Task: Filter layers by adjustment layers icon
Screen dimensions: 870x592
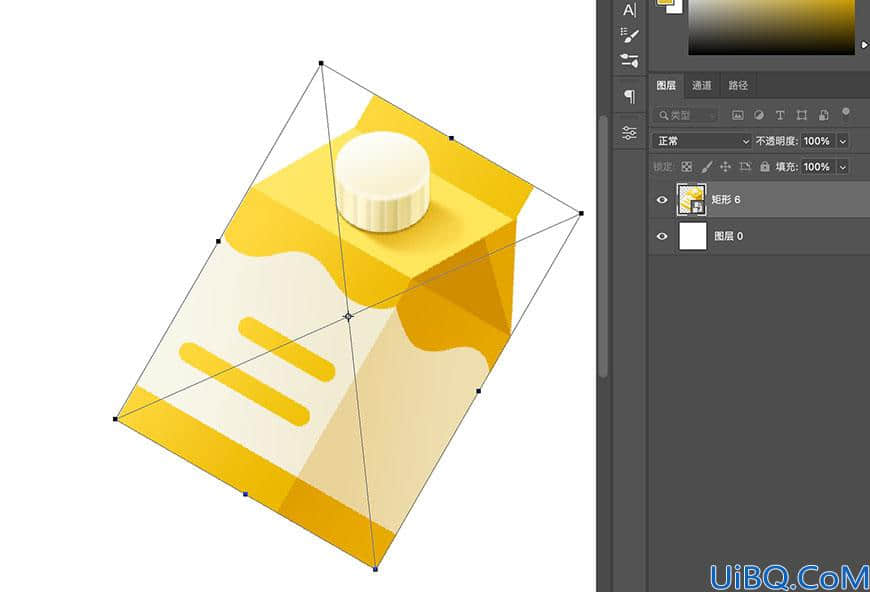Action: [758, 115]
